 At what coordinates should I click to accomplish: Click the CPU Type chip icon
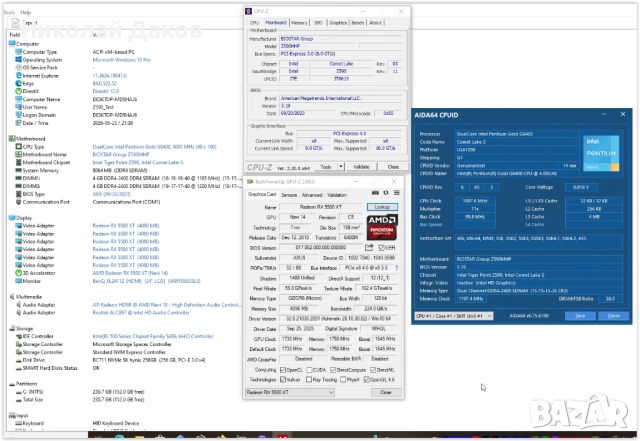tap(18, 147)
